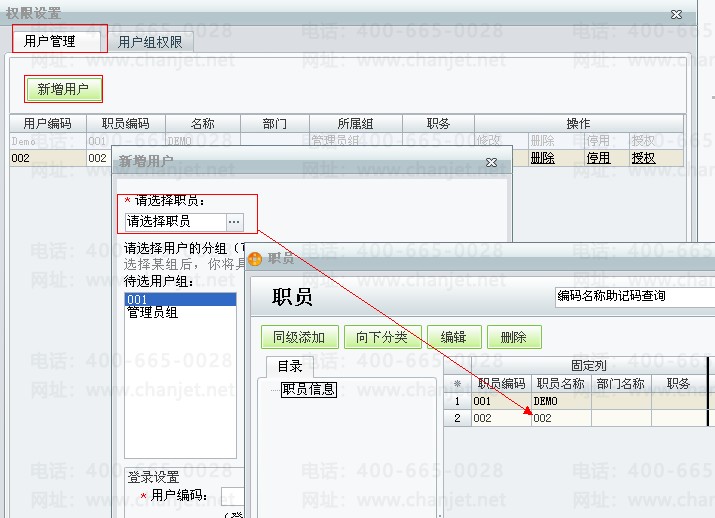Select 职员信息 node in directory tree
This screenshot has height=518, width=715.
[309, 389]
